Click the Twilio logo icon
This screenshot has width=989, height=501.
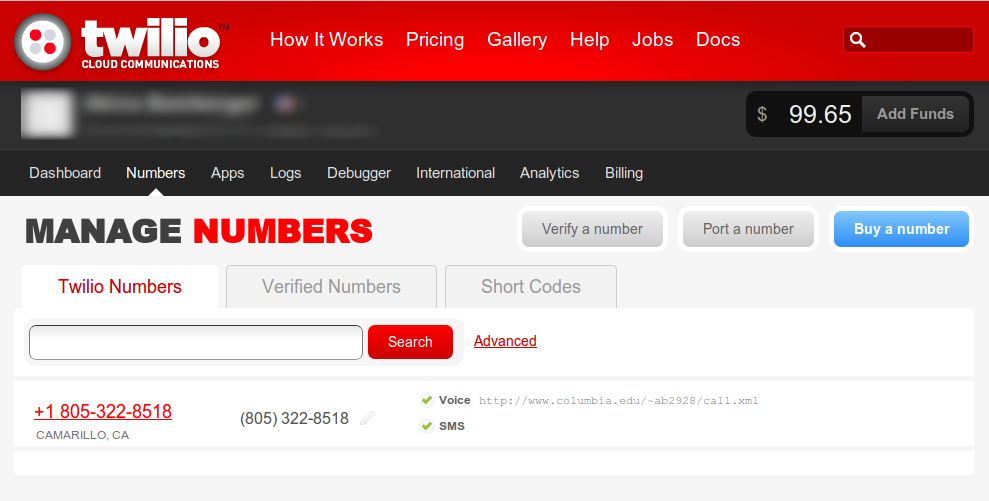(43, 42)
